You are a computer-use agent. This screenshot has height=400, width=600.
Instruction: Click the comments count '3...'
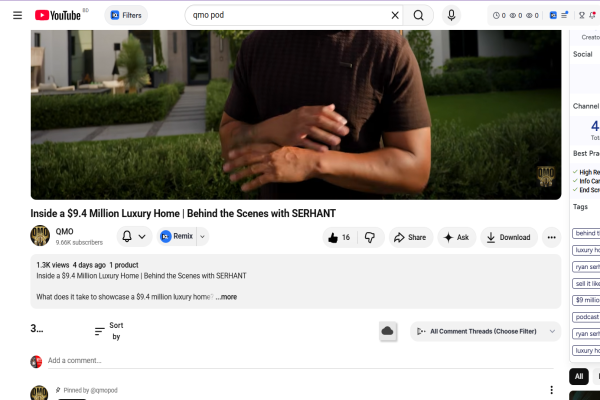37,328
